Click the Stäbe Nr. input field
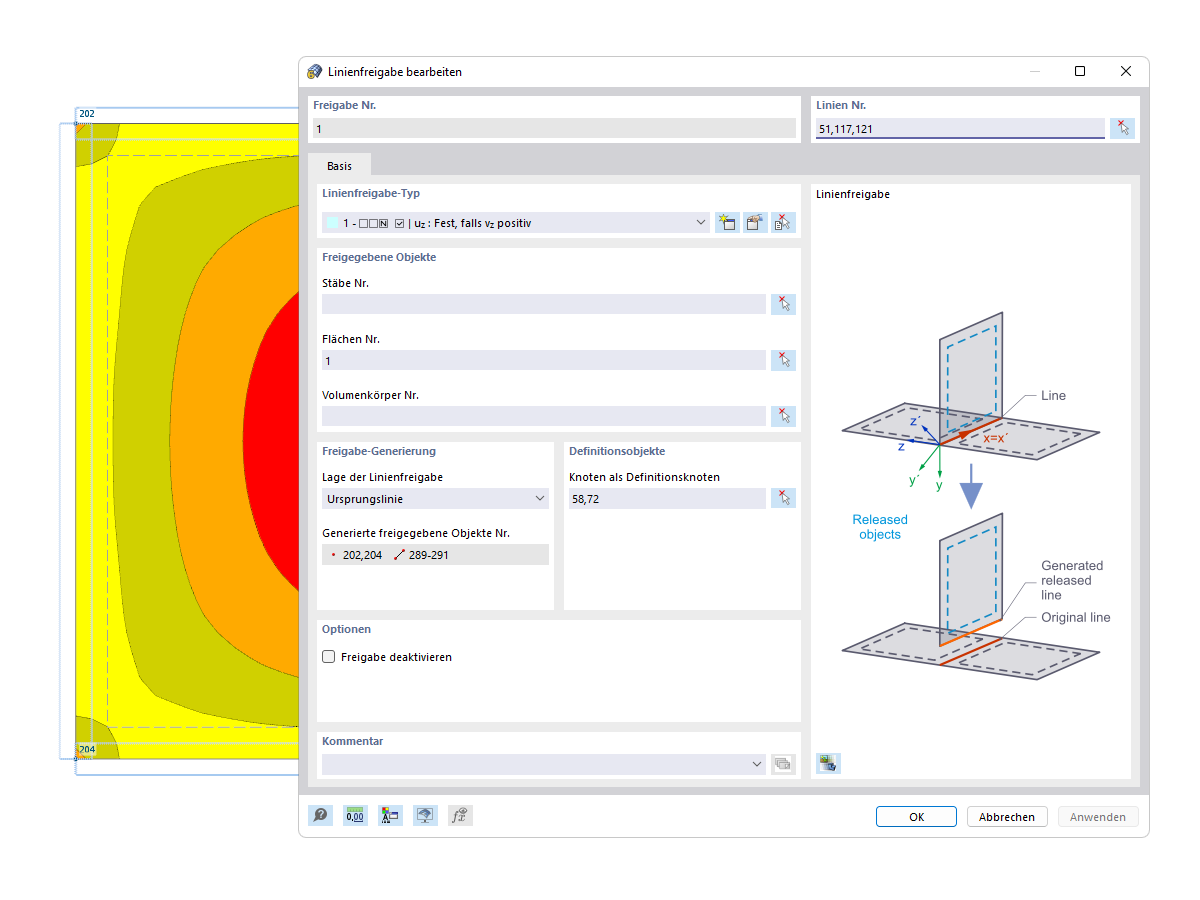 pos(544,304)
